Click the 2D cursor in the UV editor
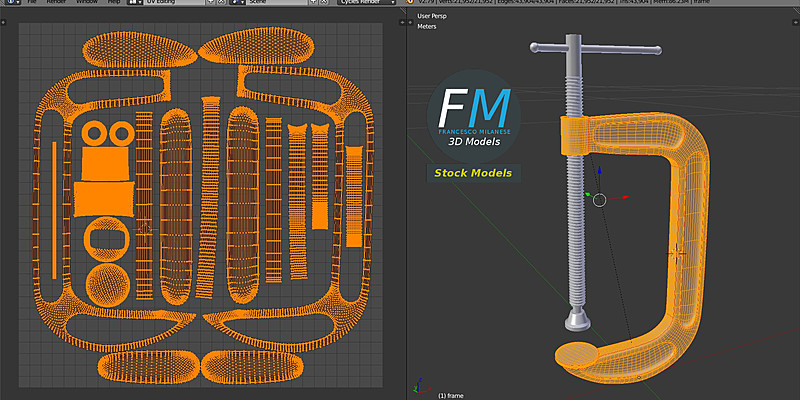800x400 pixels. coord(145,230)
